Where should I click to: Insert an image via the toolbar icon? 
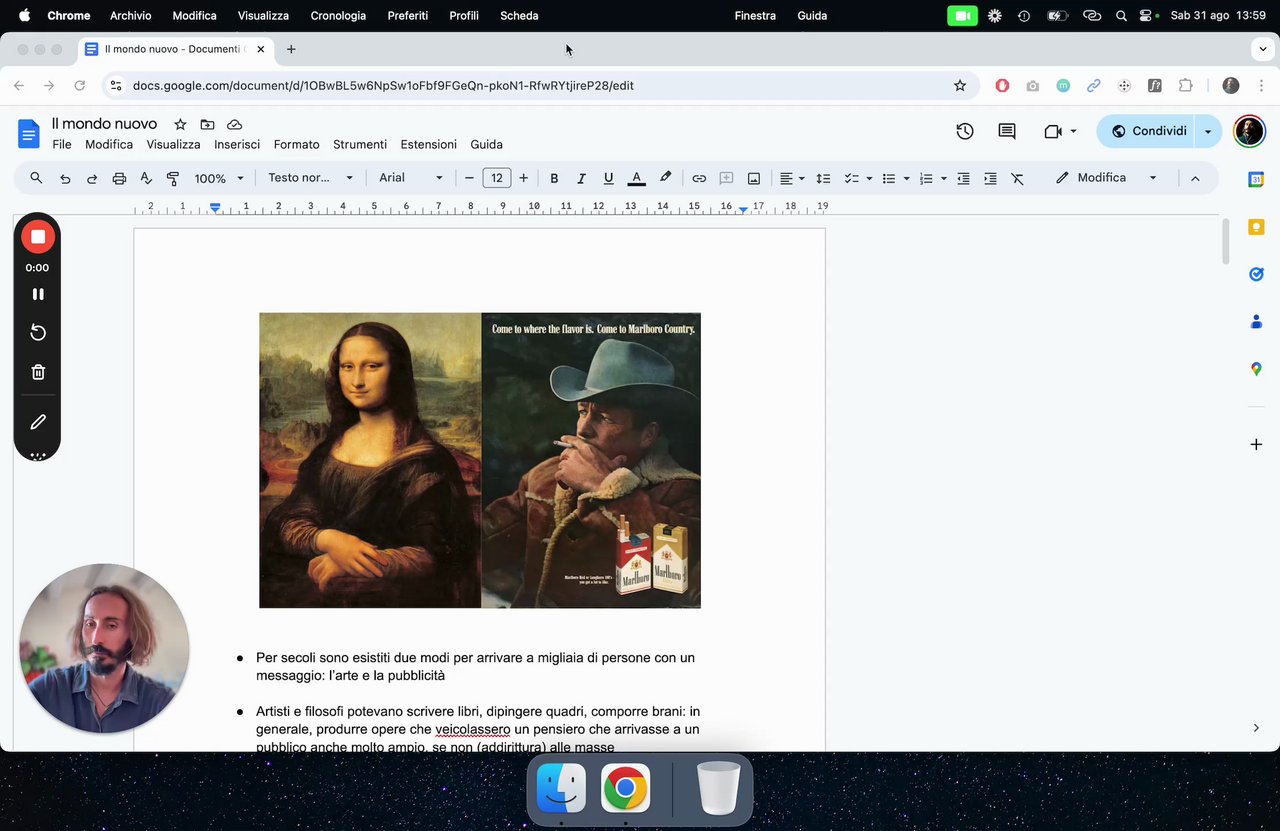(754, 178)
